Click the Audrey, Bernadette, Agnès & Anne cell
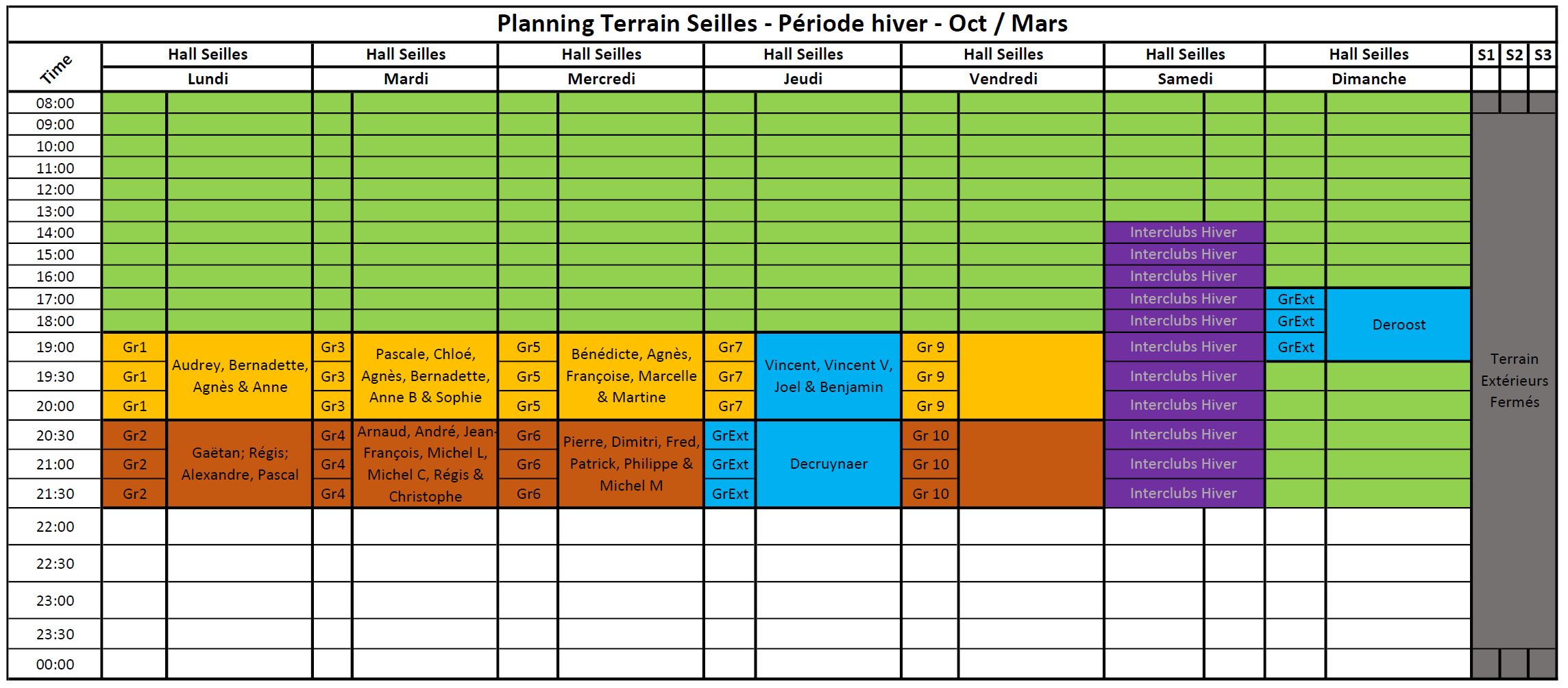1568x688 pixels. (240, 376)
